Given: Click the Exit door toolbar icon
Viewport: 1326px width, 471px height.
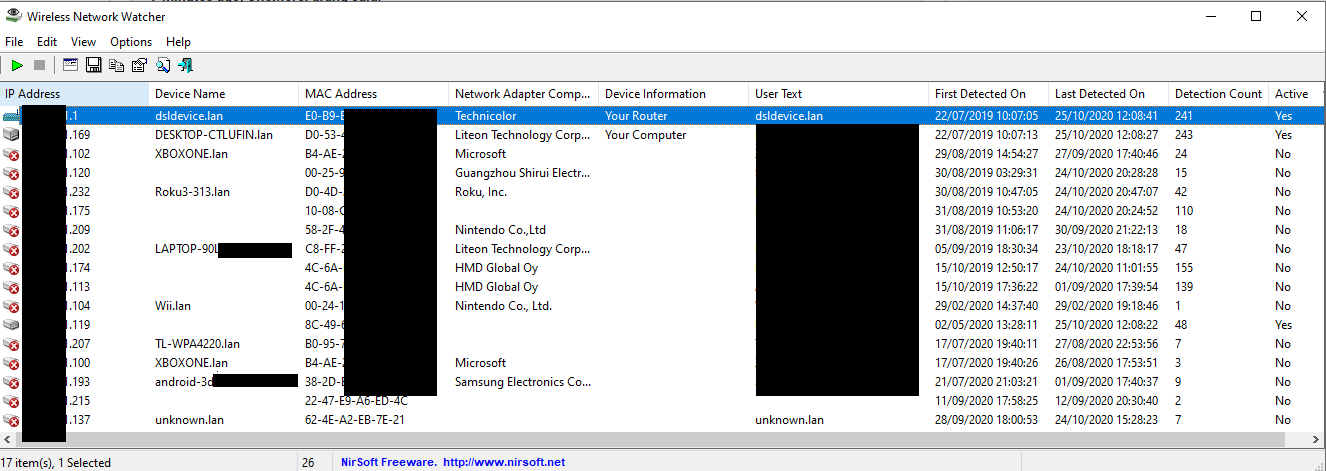Looking at the screenshot, I should (x=186, y=65).
